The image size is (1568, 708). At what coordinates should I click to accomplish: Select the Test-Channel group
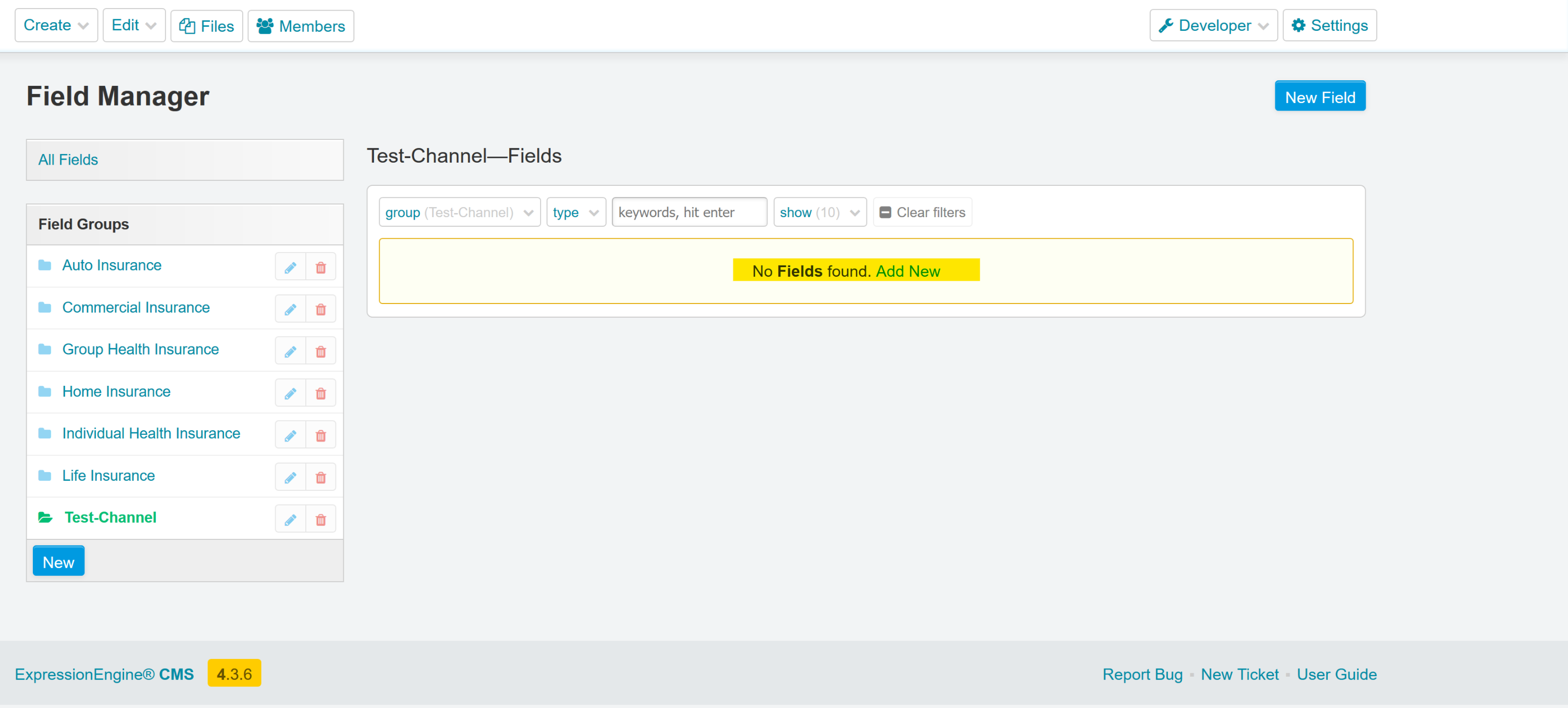110,517
